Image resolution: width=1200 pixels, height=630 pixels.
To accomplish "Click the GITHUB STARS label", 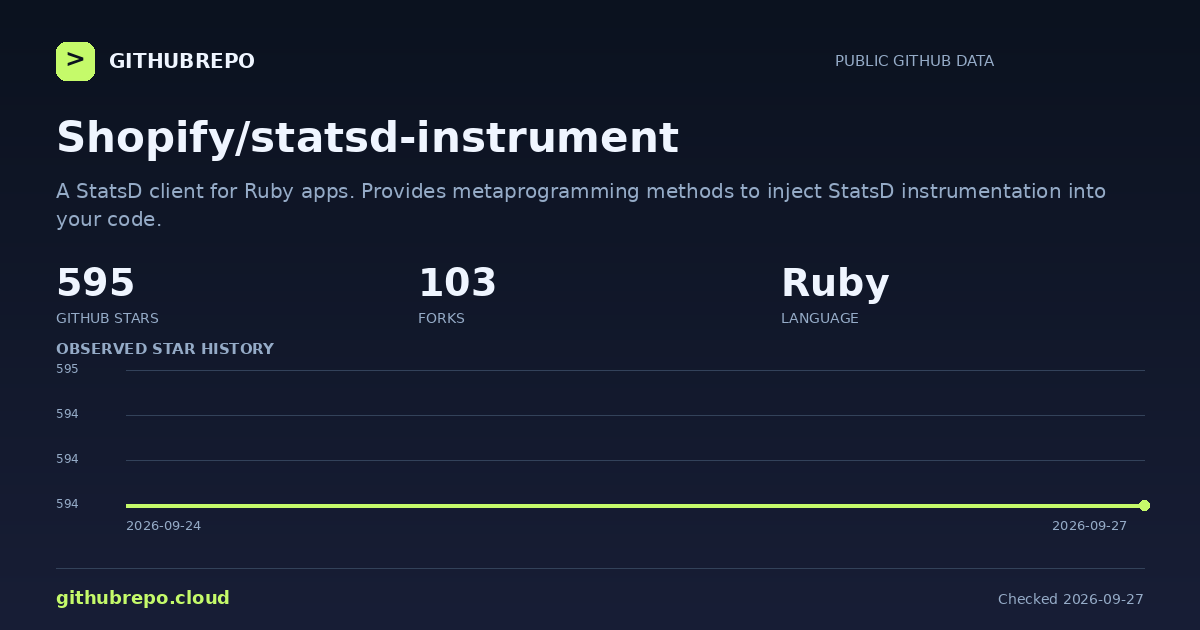I will tap(107, 318).
